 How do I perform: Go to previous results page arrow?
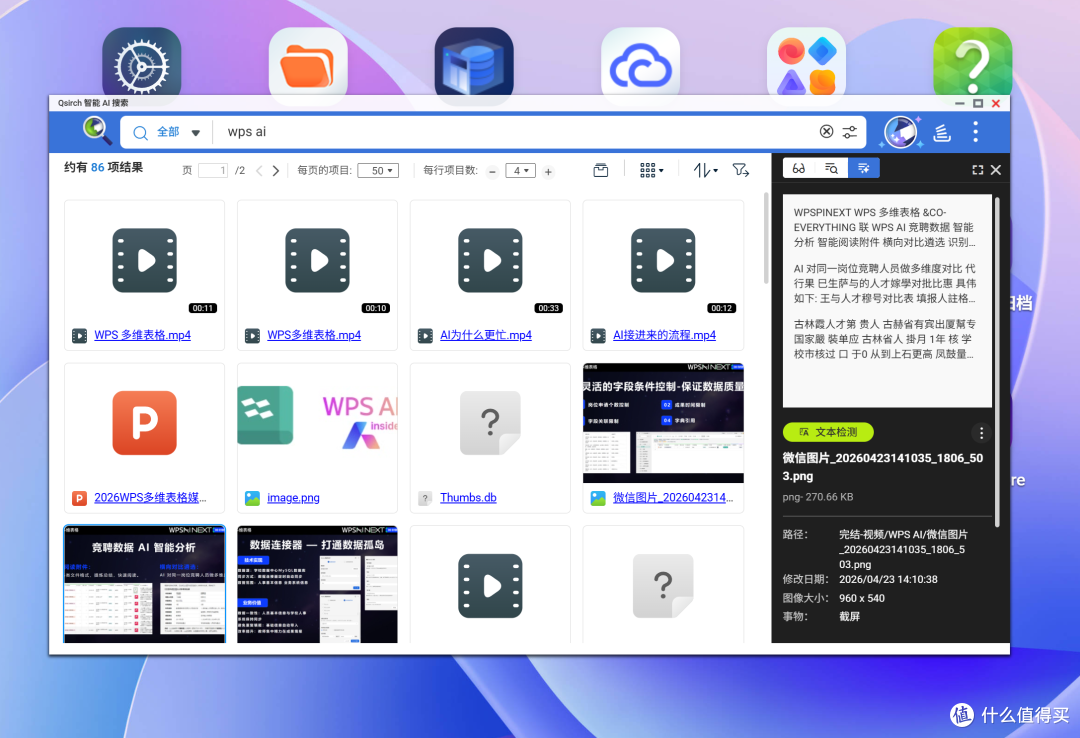coord(259,171)
